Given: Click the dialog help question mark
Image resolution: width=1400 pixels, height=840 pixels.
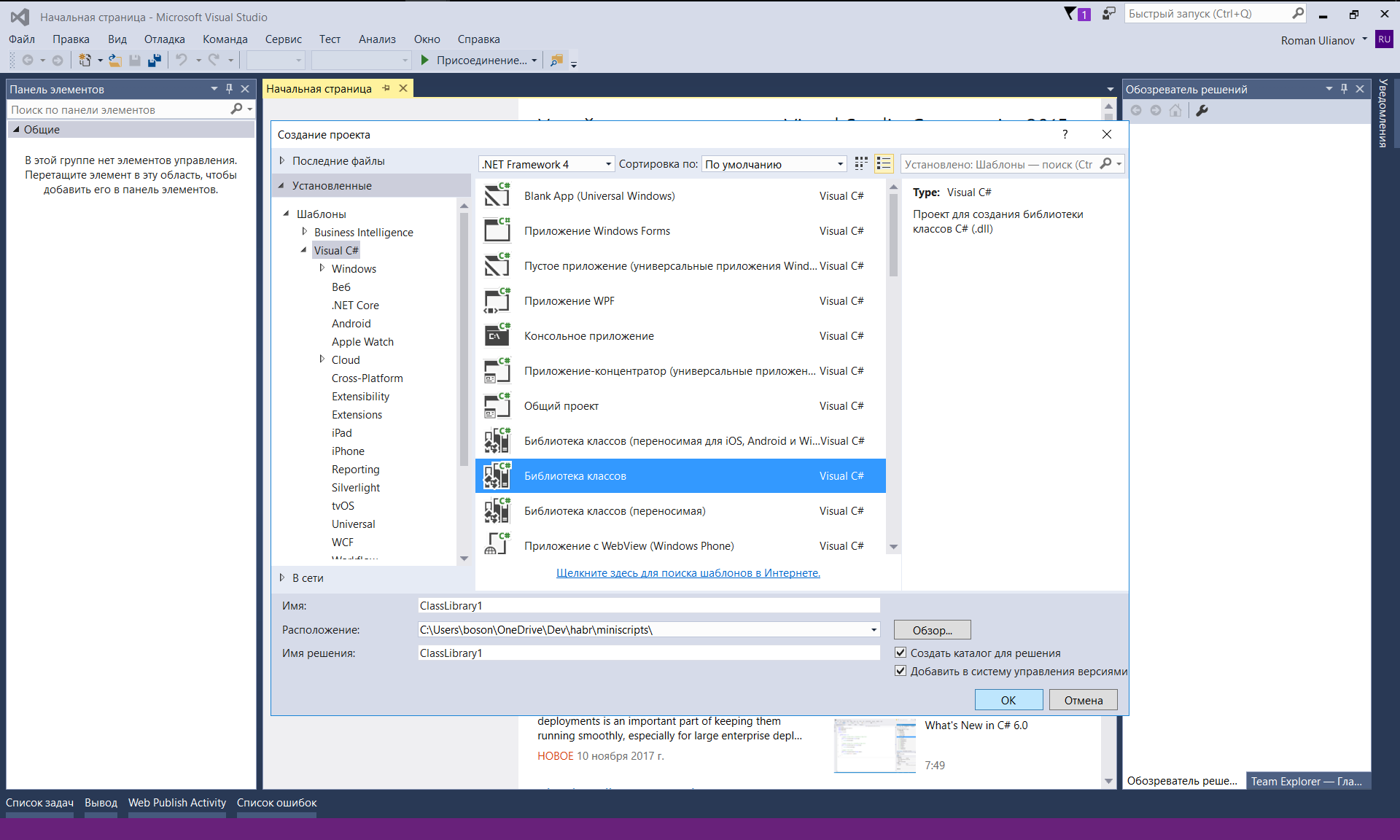Looking at the screenshot, I should tap(1065, 134).
